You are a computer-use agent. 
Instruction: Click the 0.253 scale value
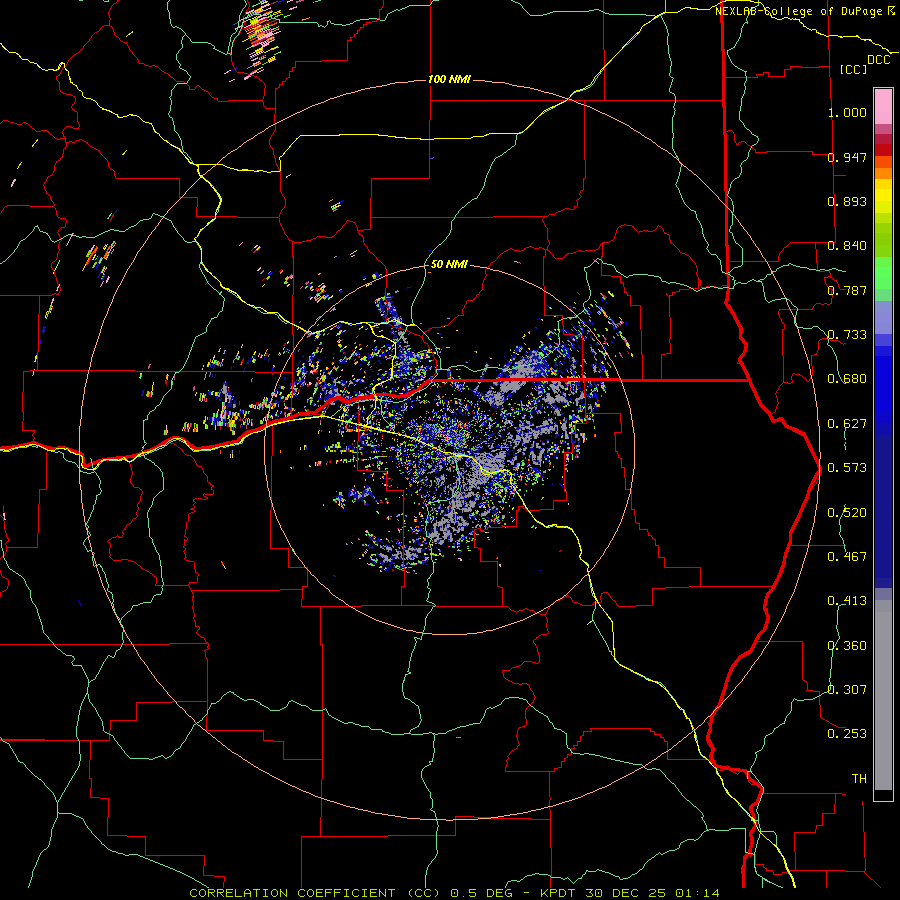(847, 734)
